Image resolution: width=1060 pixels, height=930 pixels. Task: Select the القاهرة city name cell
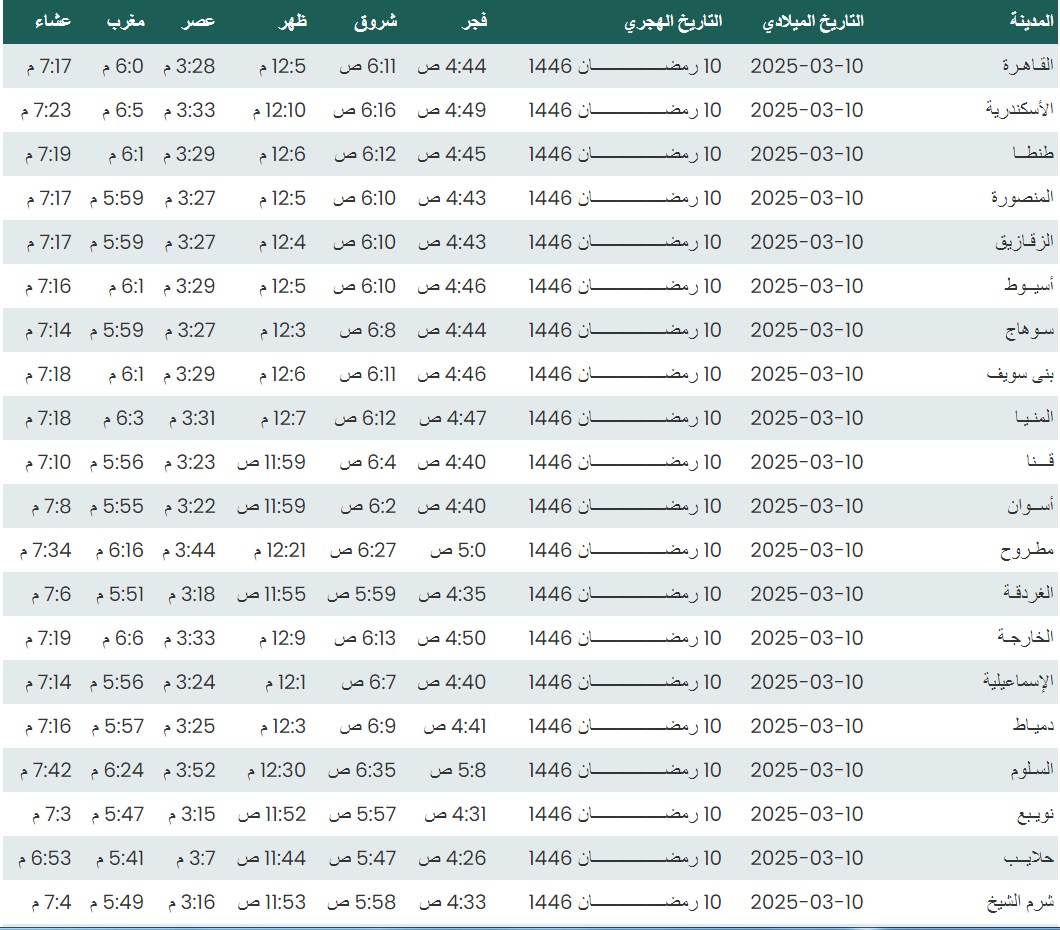[x=1028, y=66]
